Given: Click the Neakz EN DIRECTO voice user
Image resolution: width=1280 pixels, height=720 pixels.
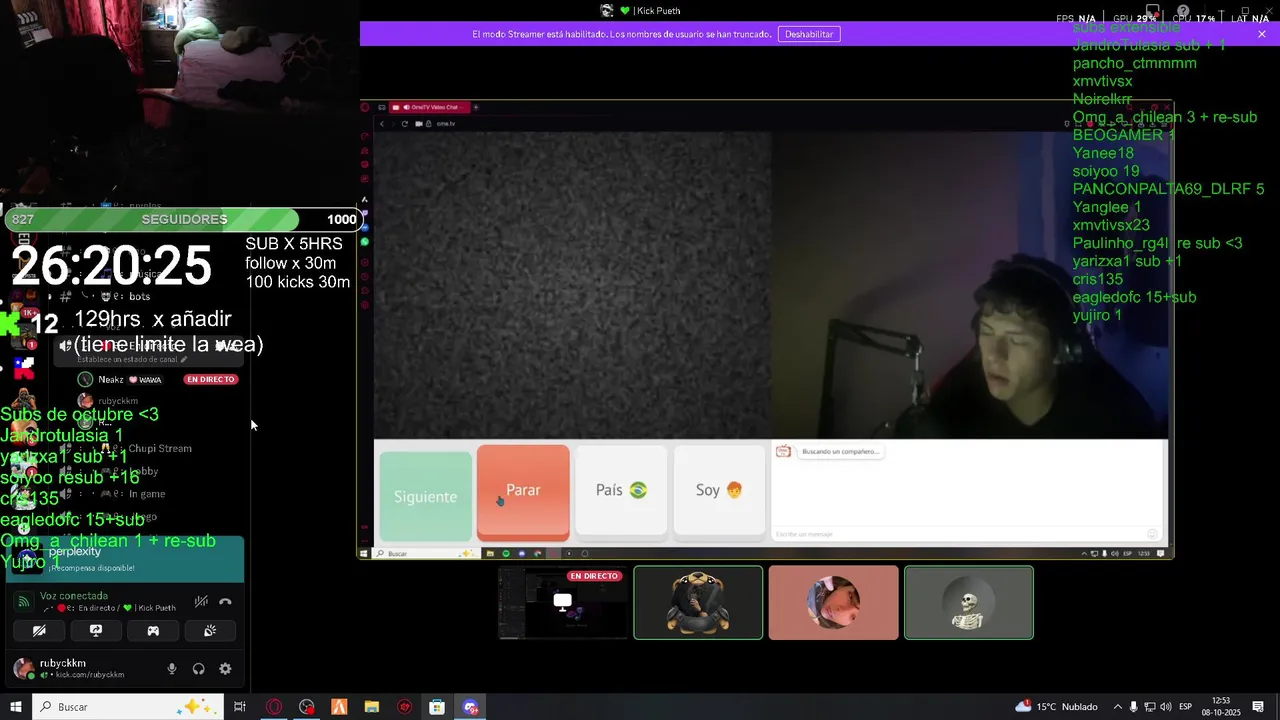Looking at the screenshot, I should (157, 379).
